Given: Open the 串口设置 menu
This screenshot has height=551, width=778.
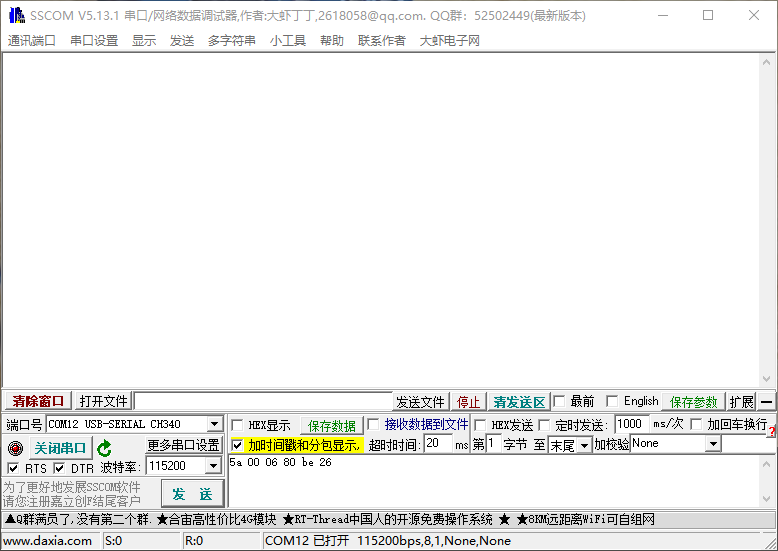Looking at the screenshot, I should [x=94, y=41].
